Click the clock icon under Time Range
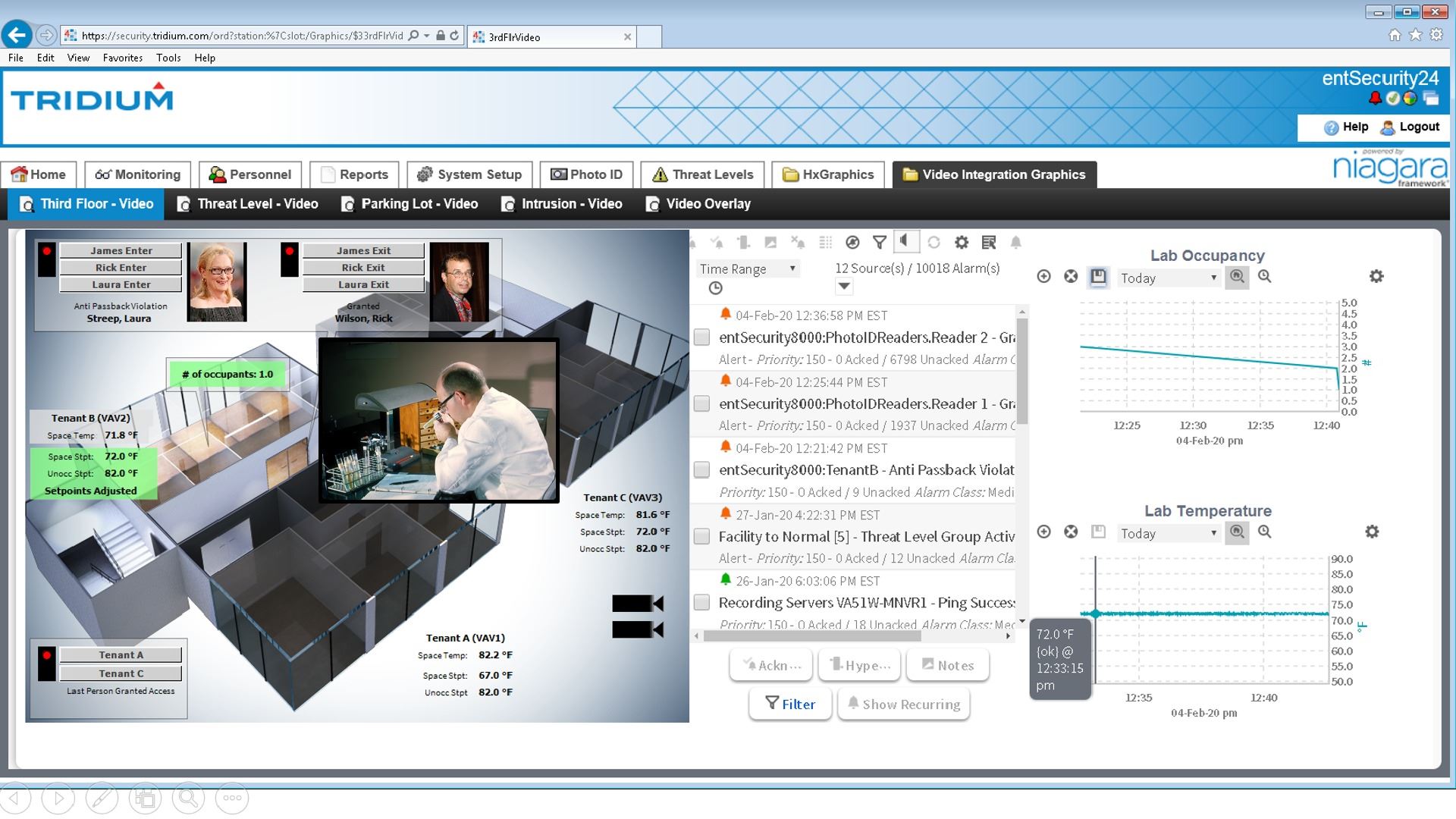 click(715, 288)
